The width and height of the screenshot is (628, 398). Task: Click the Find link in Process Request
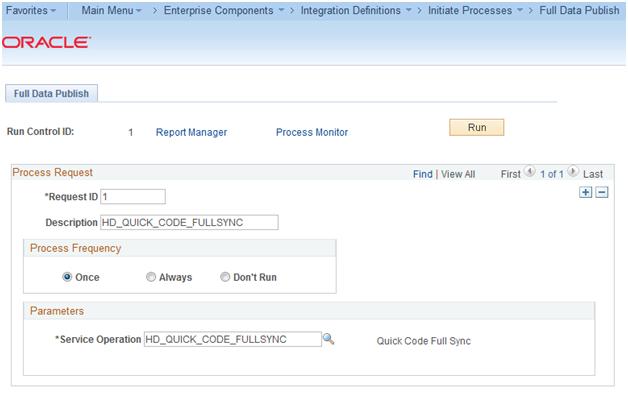[x=423, y=174]
